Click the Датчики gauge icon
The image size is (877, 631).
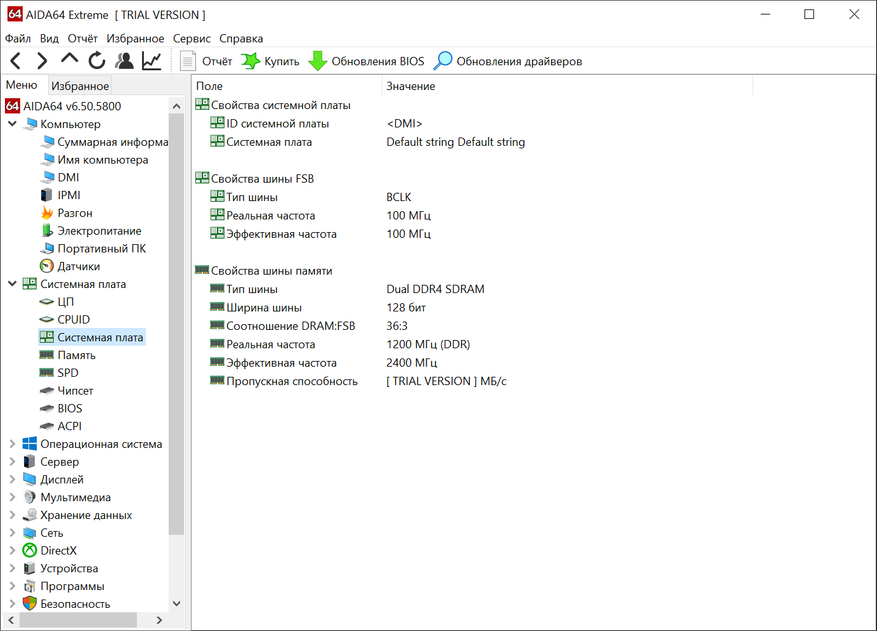tap(47, 266)
